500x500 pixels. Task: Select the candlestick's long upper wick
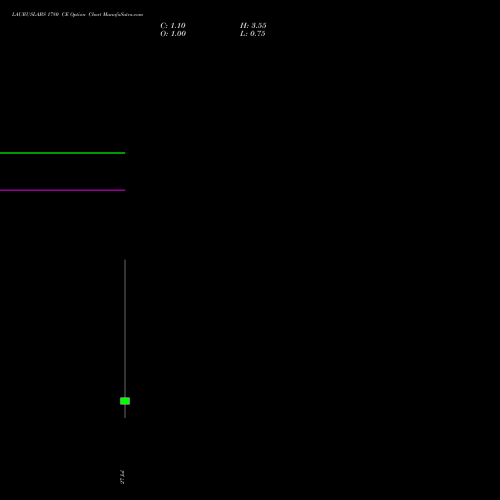(x=125, y=328)
